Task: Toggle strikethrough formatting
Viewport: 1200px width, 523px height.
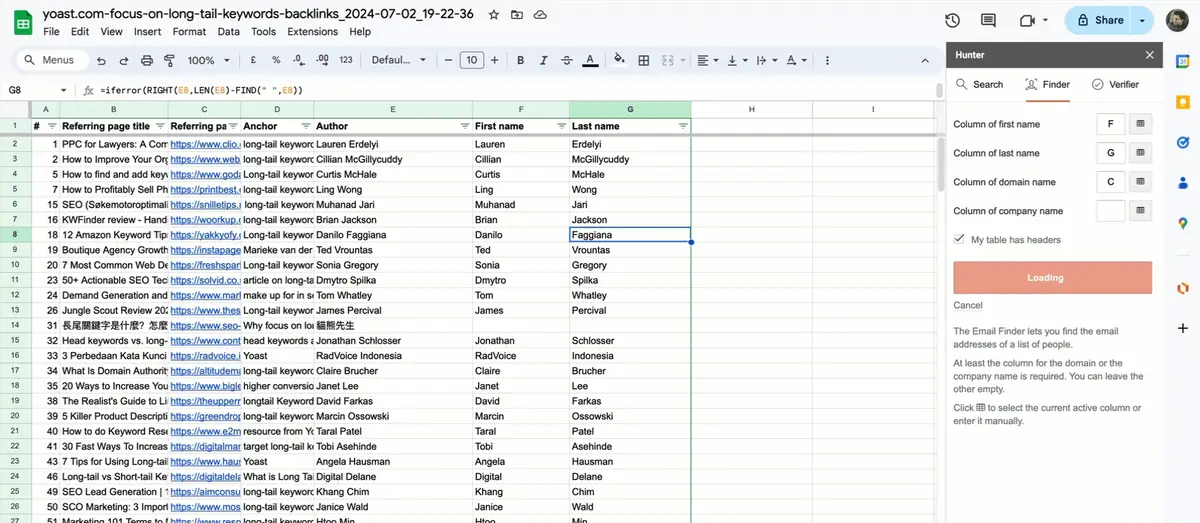Action: [568, 60]
